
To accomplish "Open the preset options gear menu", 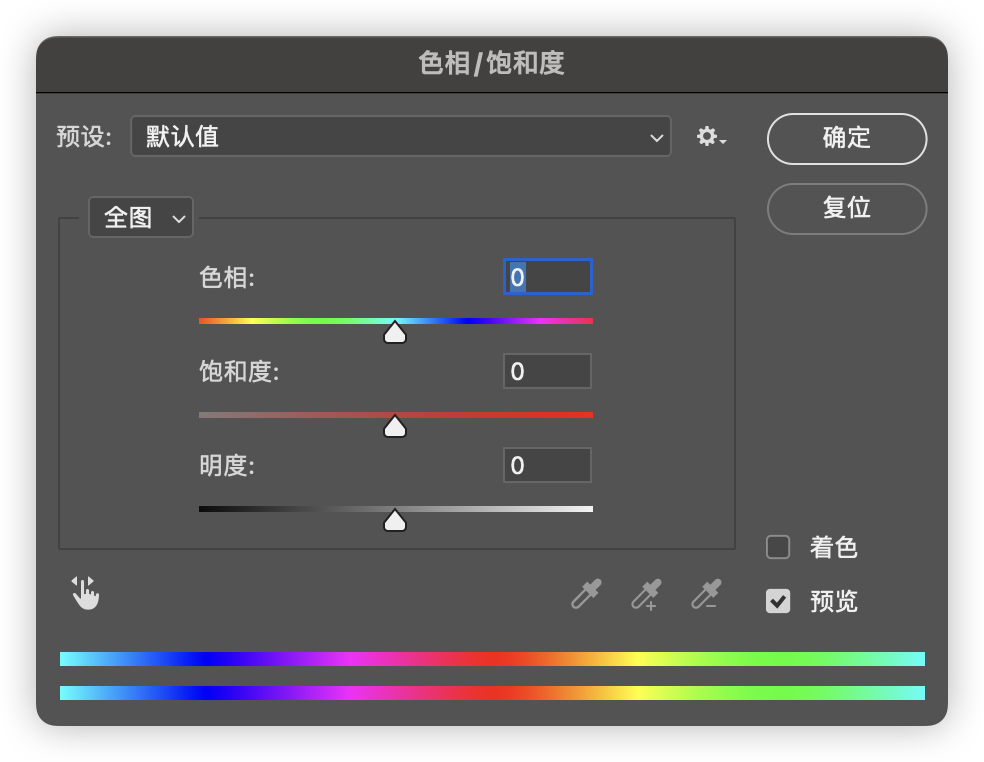I will pyautogui.click(x=711, y=136).
